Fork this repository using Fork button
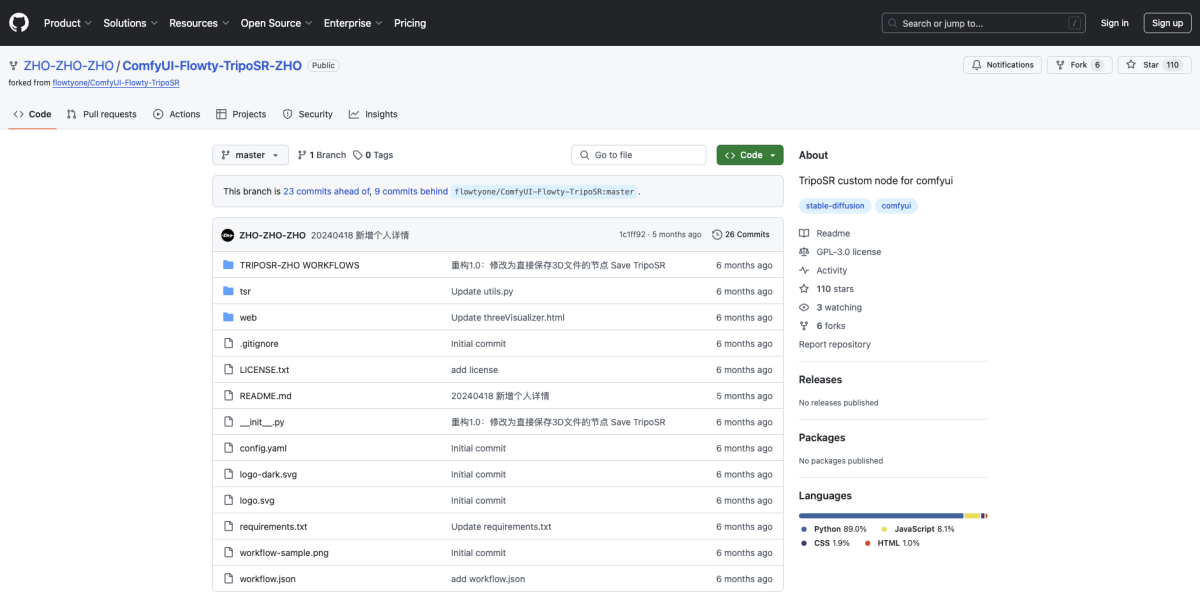Screen dimensions: 1200x600 1070,65
